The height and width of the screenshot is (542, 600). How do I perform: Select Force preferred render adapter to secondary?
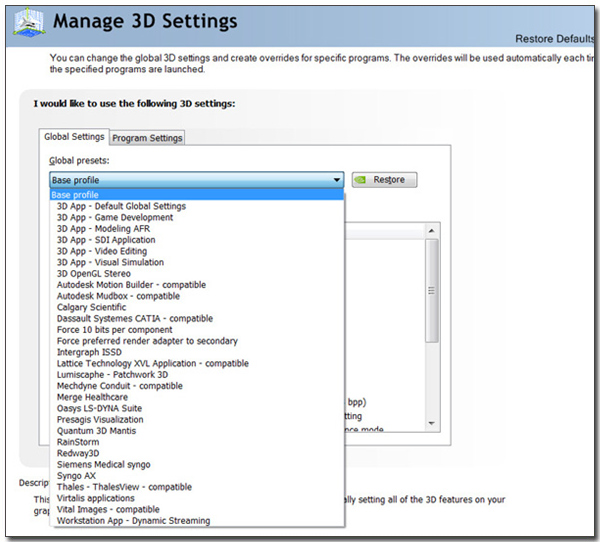(x=197, y=341)
